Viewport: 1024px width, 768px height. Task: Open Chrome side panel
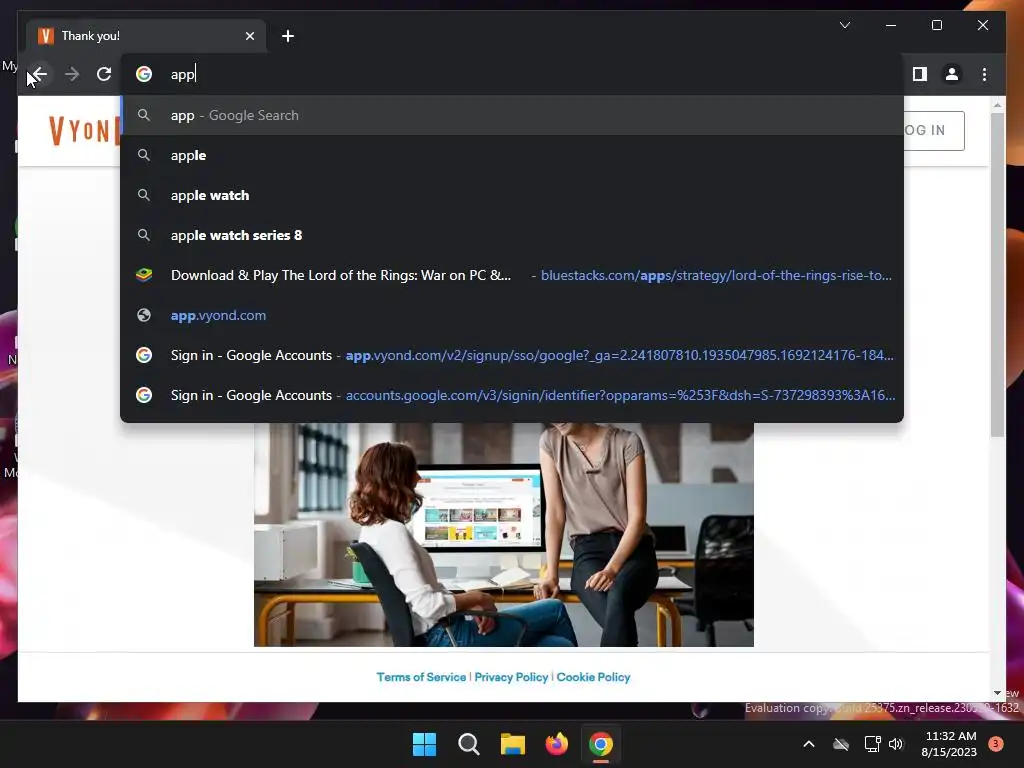(x=920, y=74)
